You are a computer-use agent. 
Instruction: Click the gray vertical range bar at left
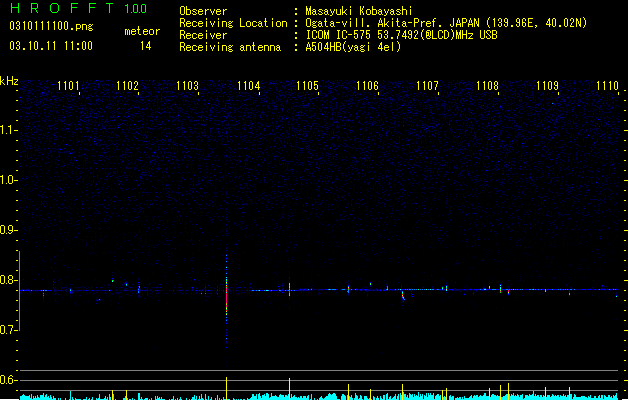click(x=19, y=291)
